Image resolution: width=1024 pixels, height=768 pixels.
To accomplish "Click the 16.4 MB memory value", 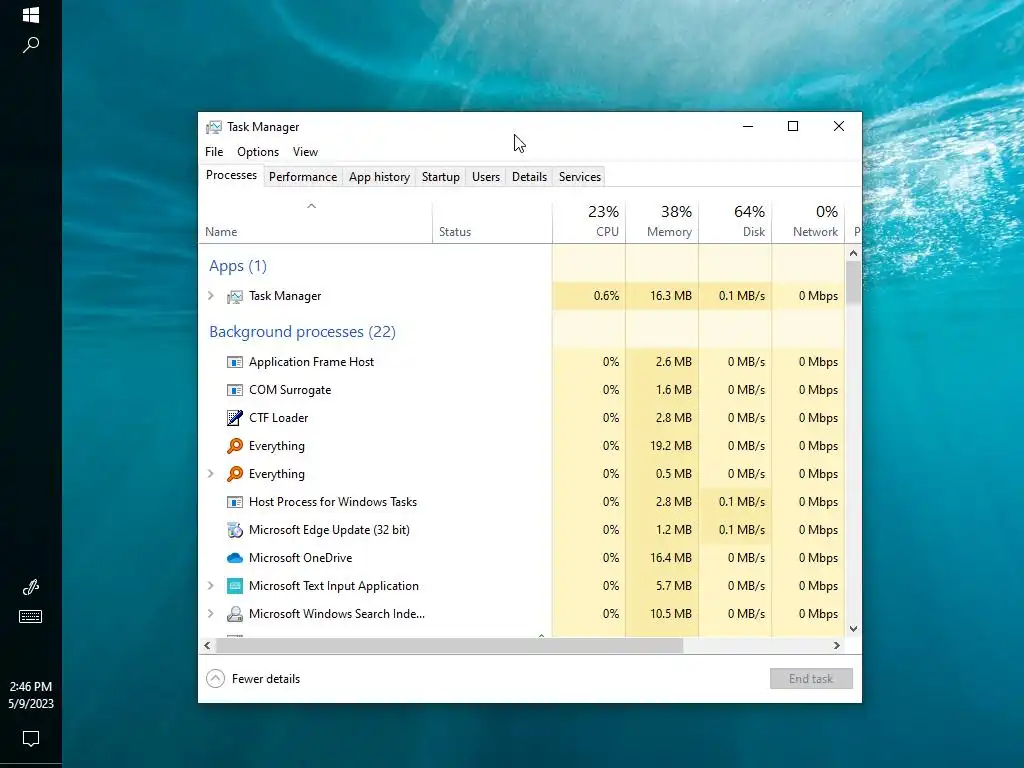I will coord(671,558).
